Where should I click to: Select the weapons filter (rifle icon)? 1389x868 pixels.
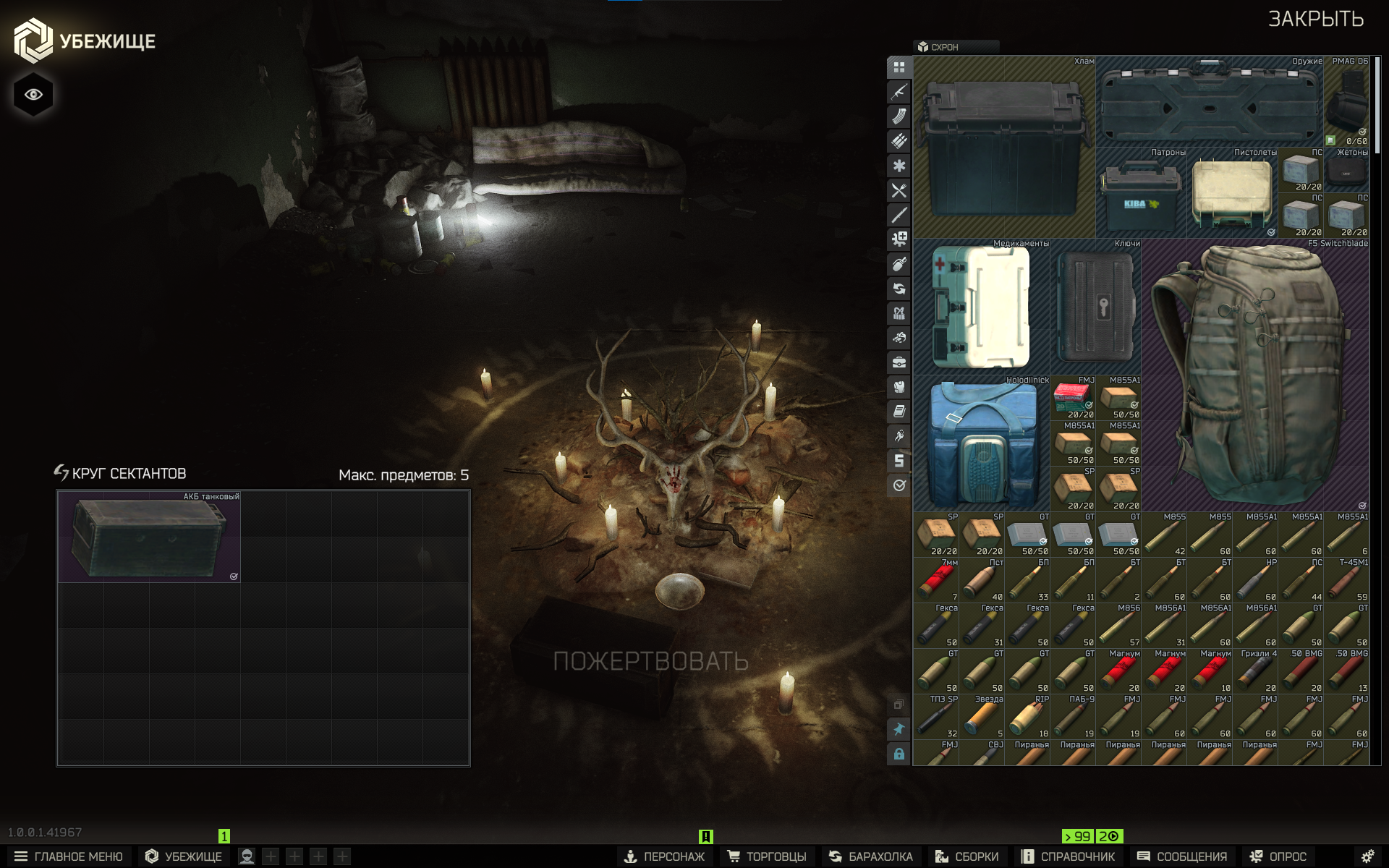point(899,92)
